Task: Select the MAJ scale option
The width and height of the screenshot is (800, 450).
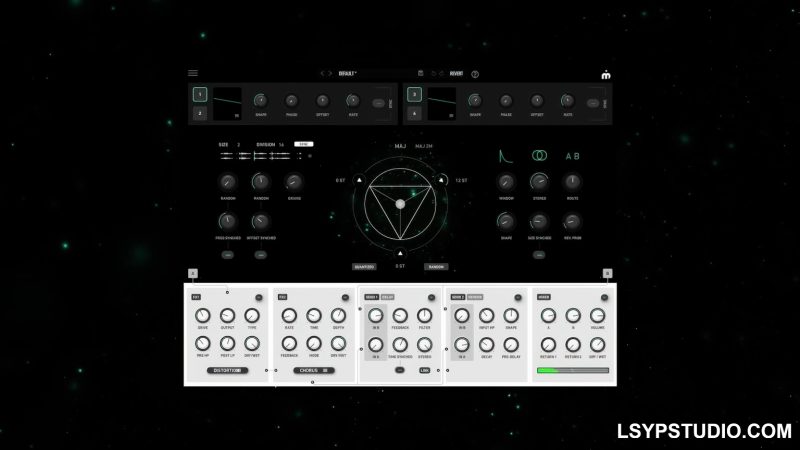Action: point(401,146)
